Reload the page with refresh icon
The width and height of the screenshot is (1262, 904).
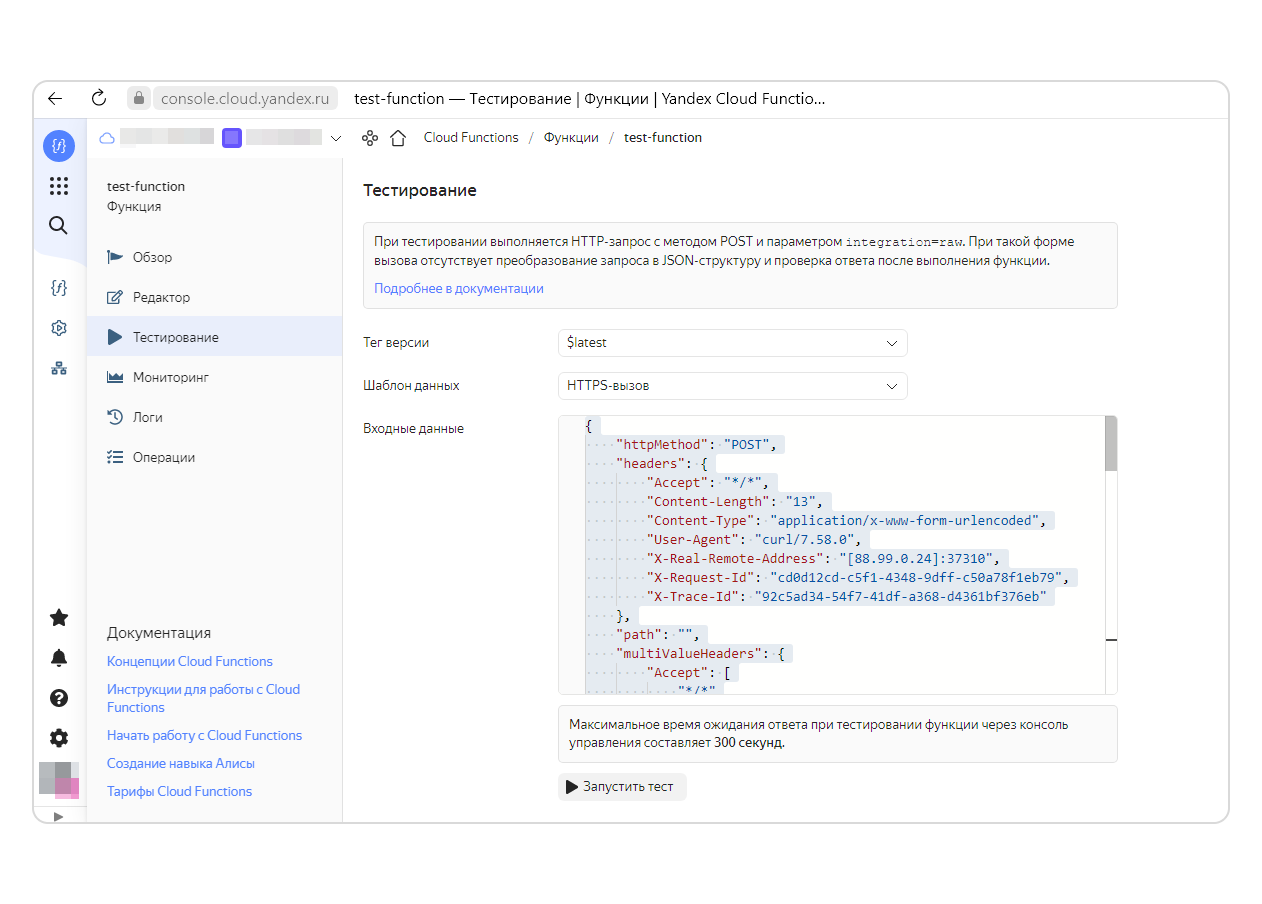(98, 98)
